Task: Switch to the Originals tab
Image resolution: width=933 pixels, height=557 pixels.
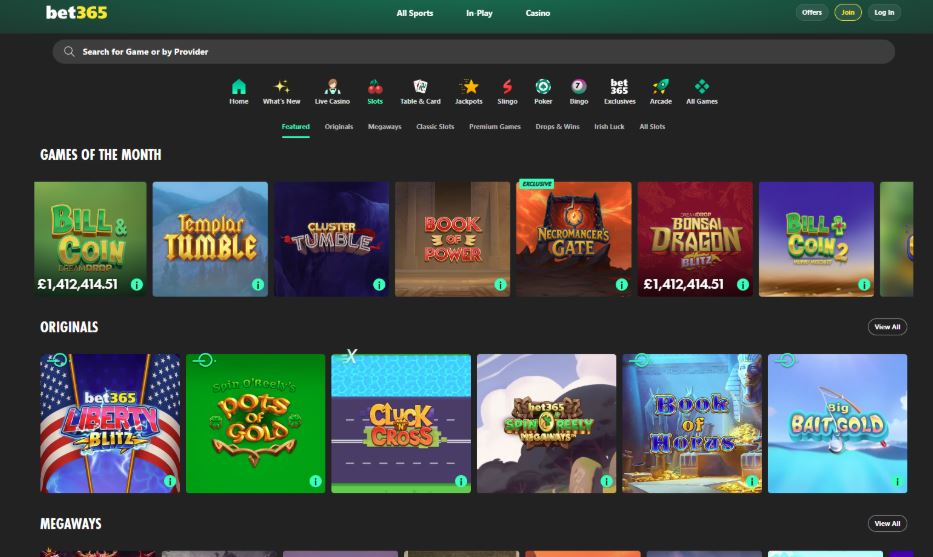Action: [x=339, y=127]
